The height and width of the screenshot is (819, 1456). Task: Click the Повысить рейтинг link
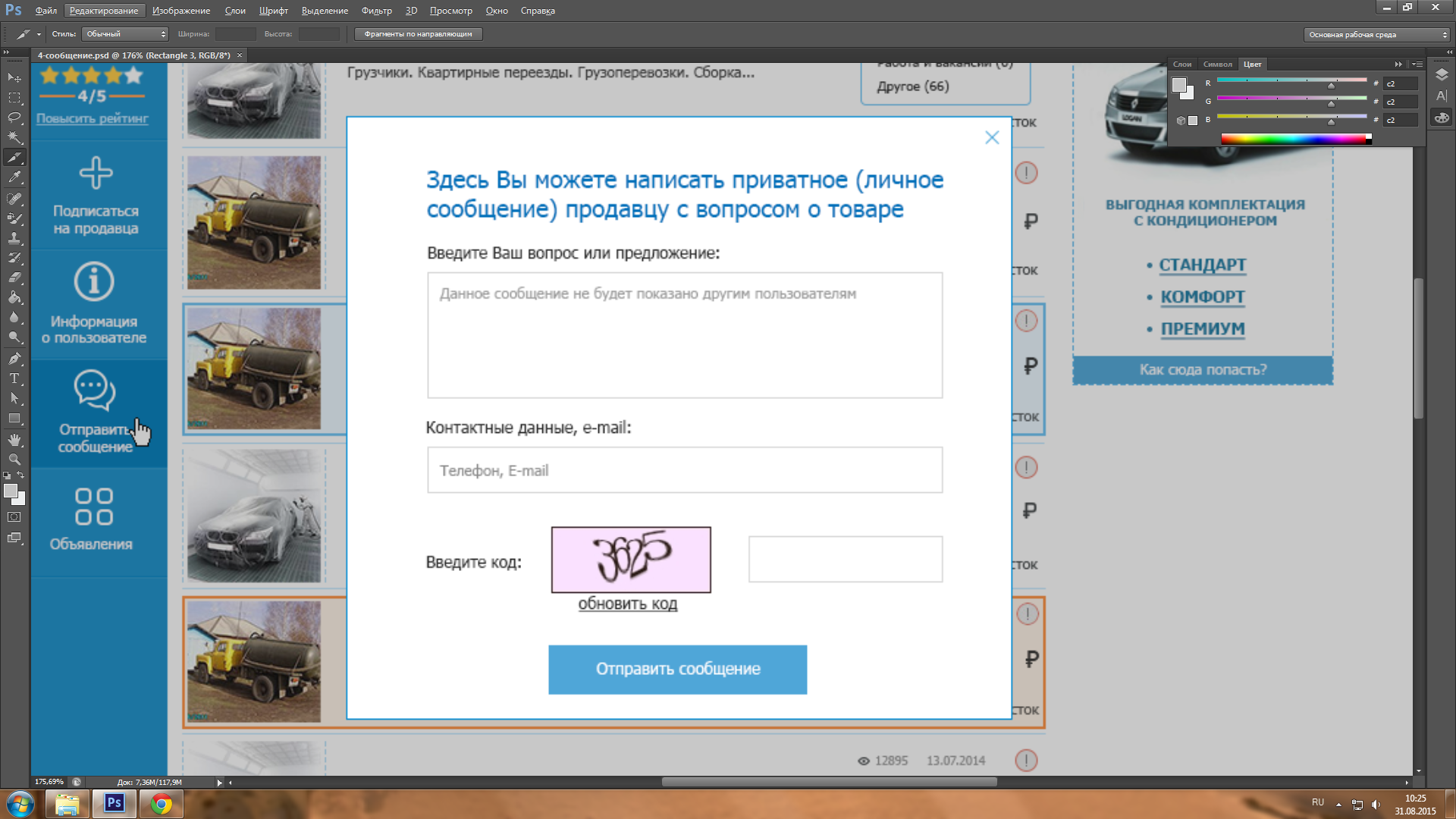pos(92,118)
